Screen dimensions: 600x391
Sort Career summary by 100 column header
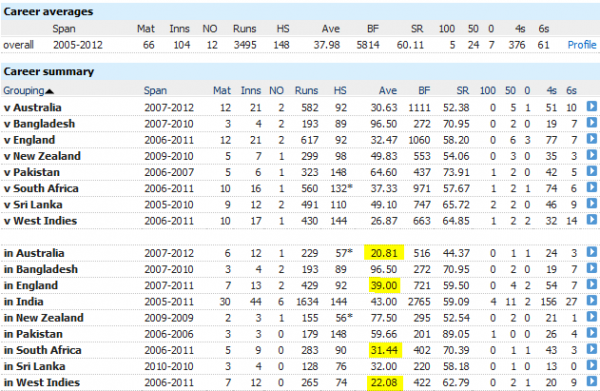(488, 91)
